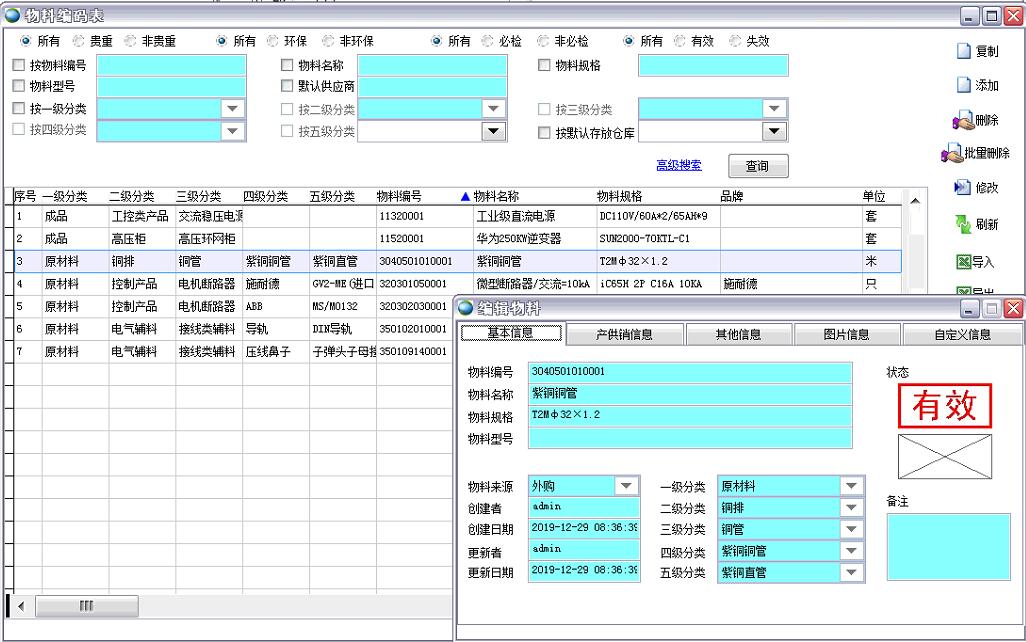
Task: Click the 修改 (modify) icon
Action: pos(963,188)
